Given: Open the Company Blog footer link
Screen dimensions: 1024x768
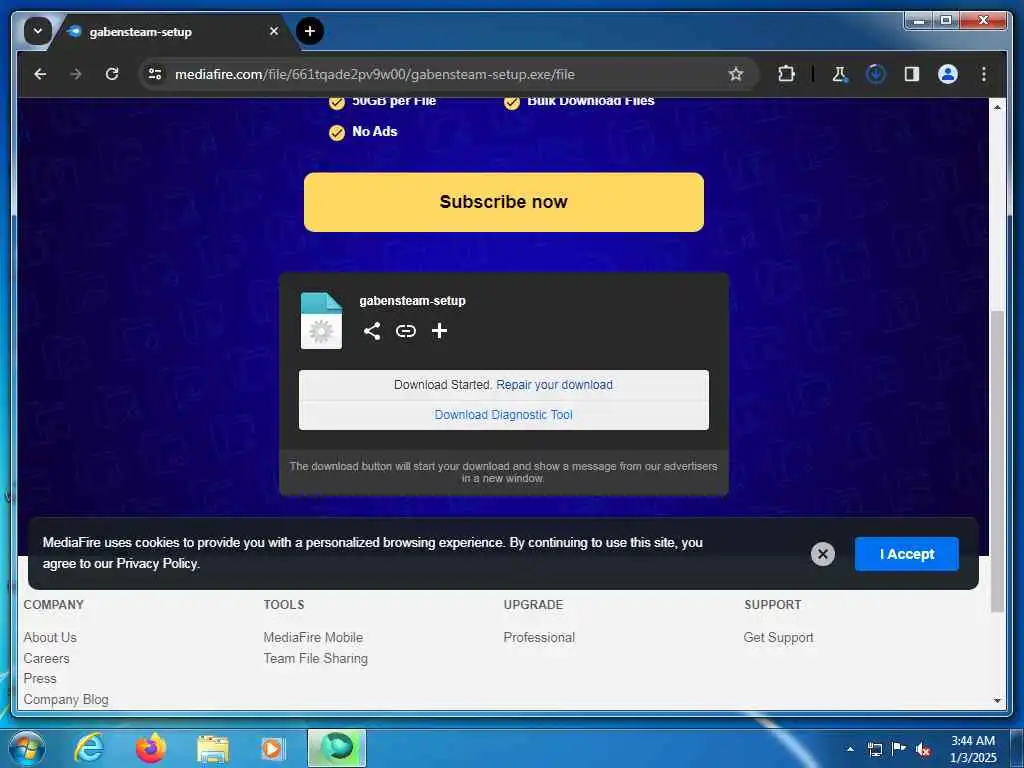Looking at the screenshot, I should point(66,699).
